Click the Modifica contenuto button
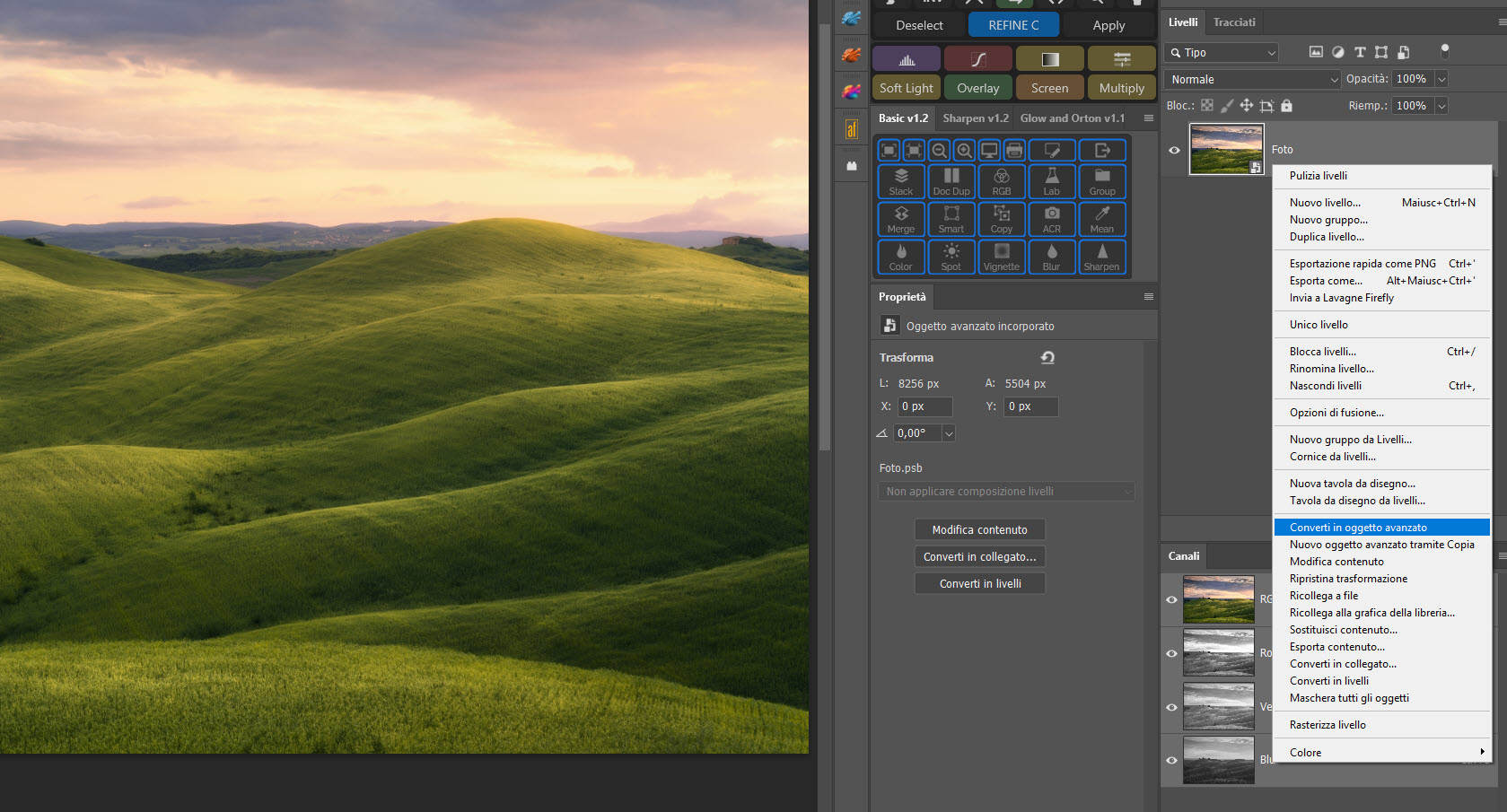 click(x=980, y=530)
